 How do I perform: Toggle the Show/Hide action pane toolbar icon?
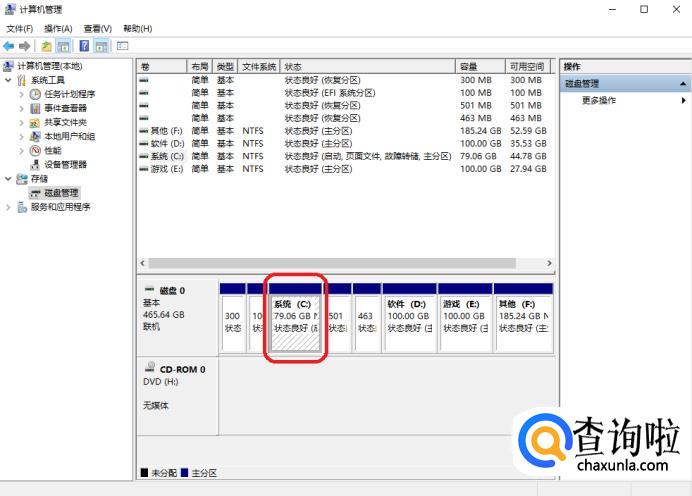[102, 46]
